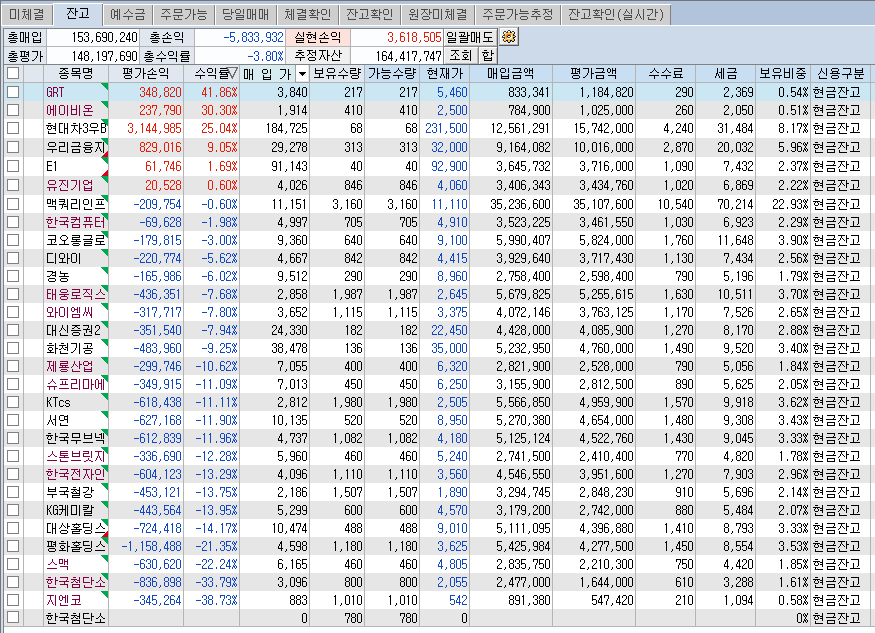
Task: Select the 부국철강 stock name cell
Action: pyautogui.click(x=76, y=492)
